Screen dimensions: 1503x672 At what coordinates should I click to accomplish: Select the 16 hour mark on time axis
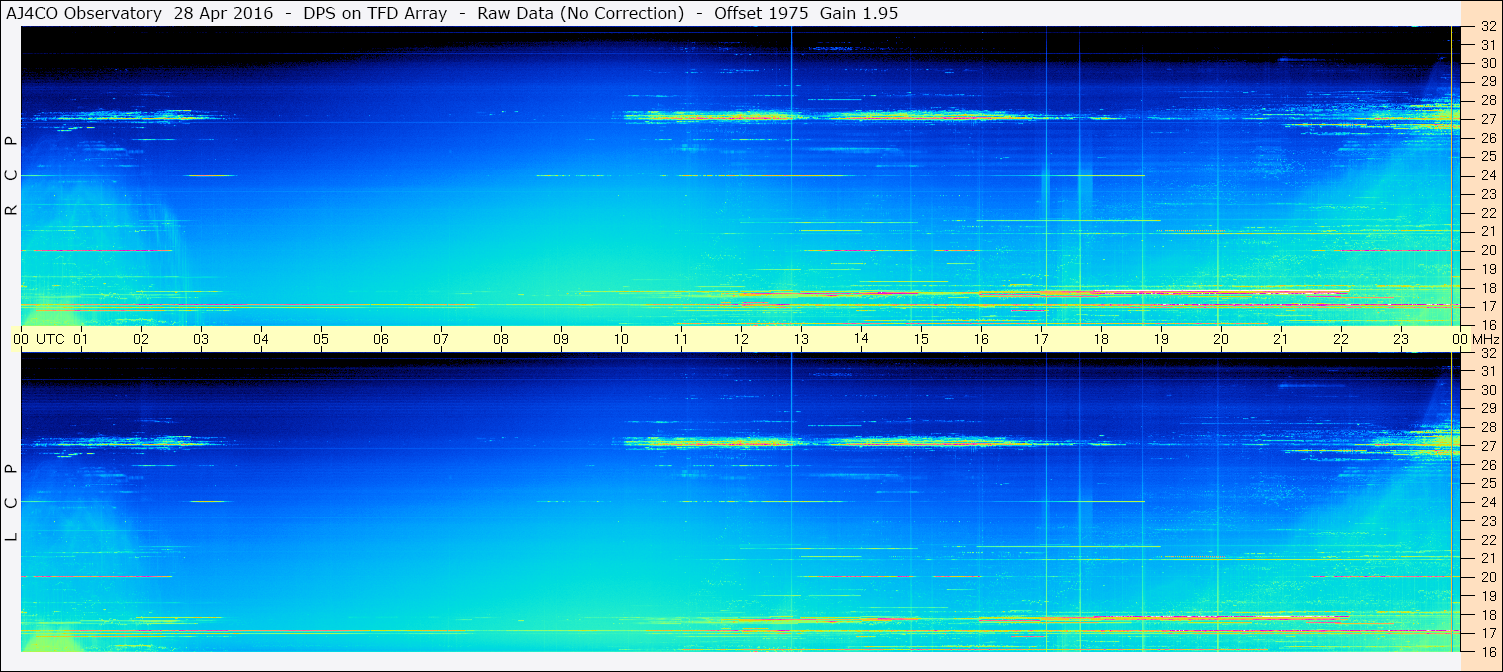tap(981, 339)
